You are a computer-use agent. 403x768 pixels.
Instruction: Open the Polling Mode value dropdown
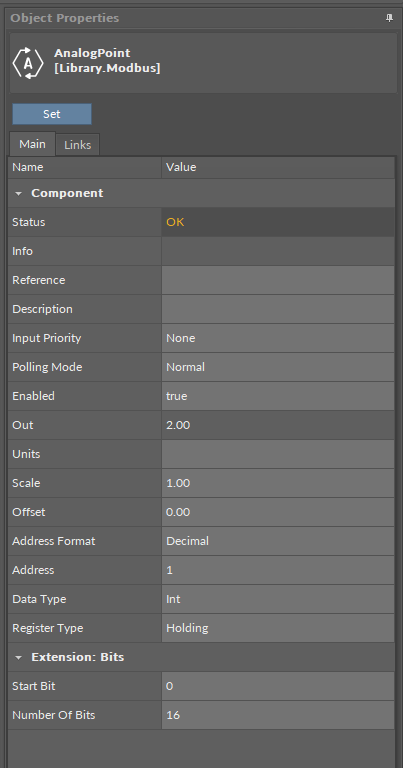click(x=278, y=367)
